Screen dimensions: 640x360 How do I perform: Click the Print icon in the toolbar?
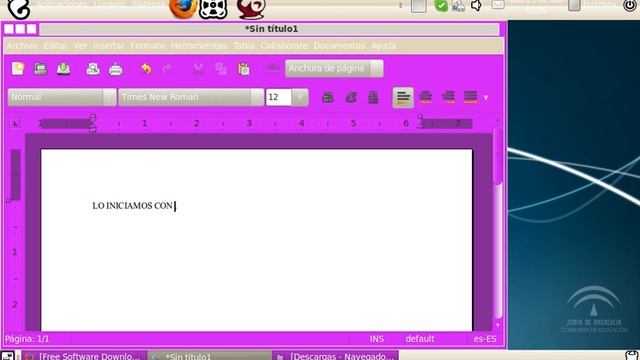tap(116, 69)
